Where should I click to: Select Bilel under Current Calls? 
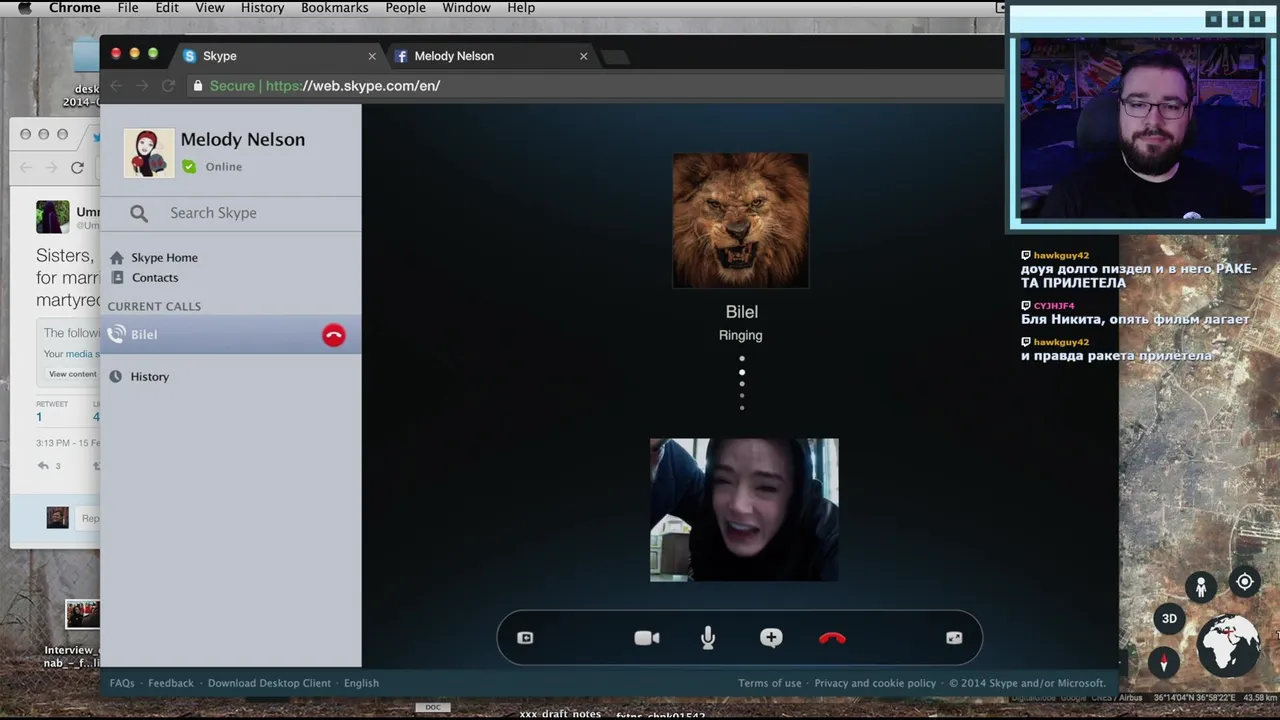[x=231, y=334]
